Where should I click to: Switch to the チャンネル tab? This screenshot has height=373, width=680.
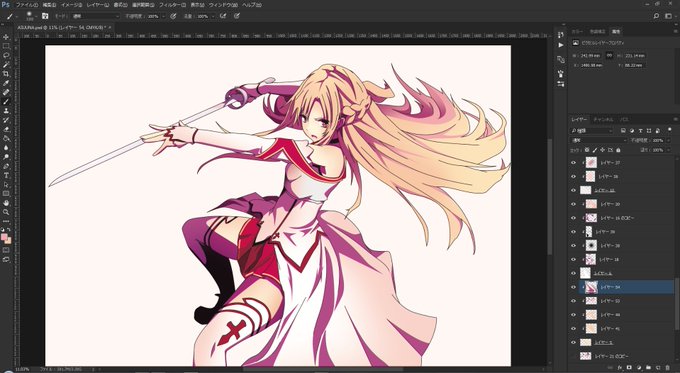[x=603, y=119]
